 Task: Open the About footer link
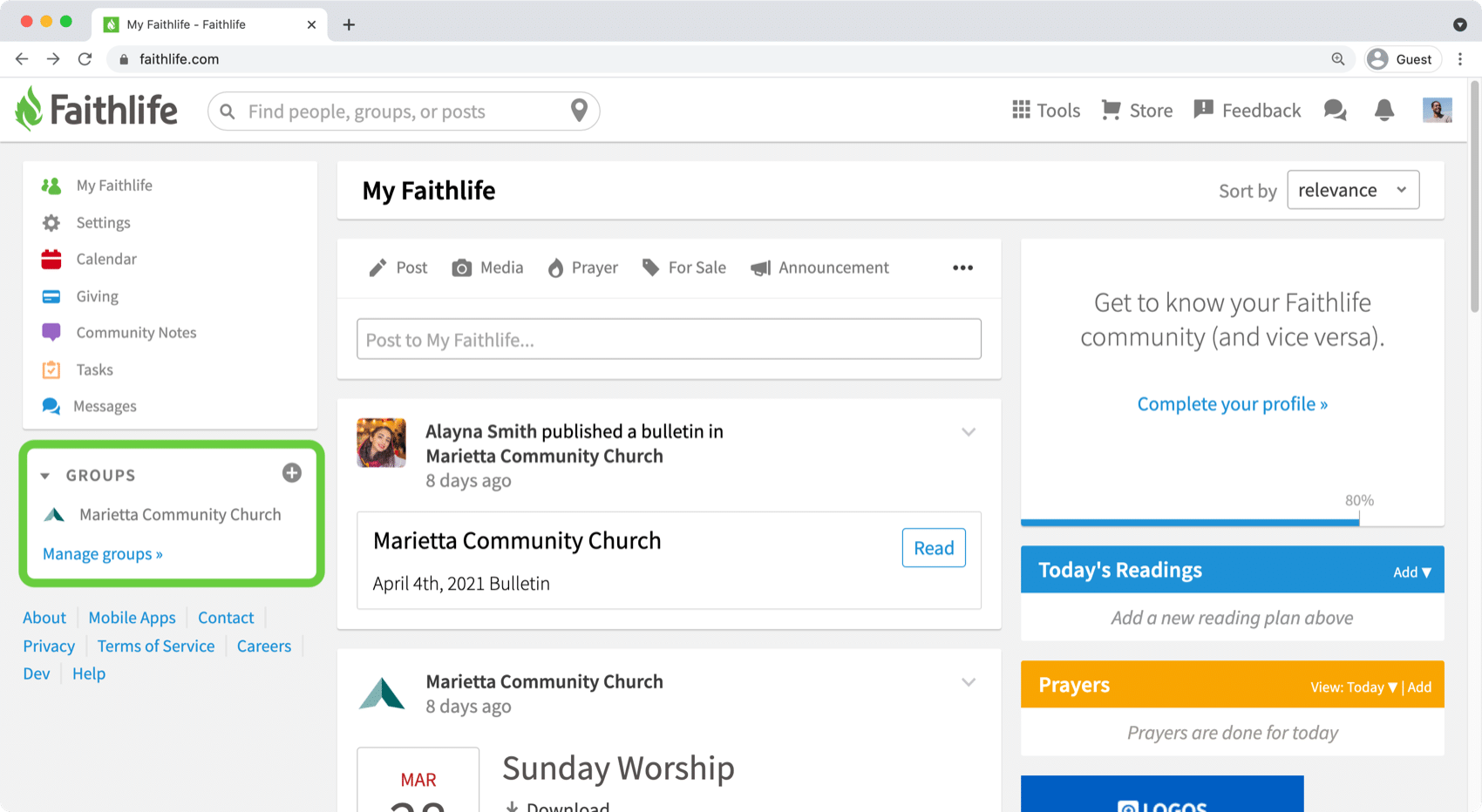pos(44,618)
